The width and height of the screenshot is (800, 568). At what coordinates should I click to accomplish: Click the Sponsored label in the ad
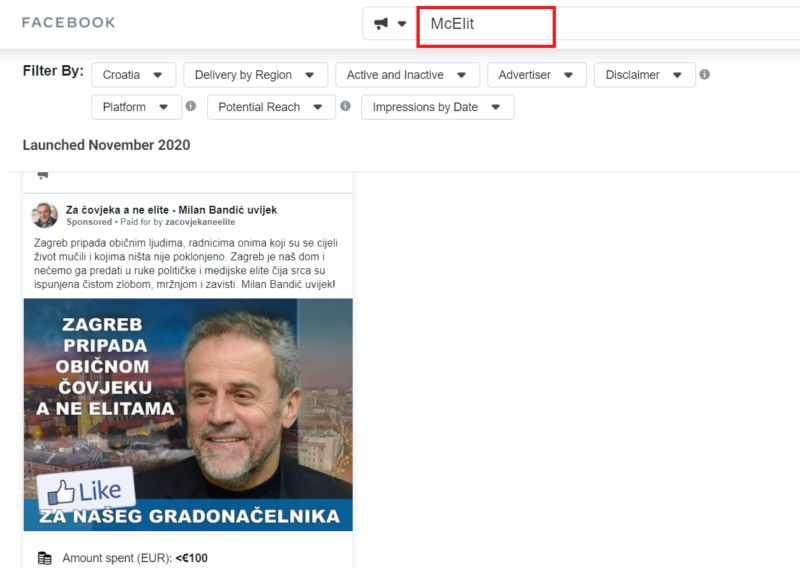point(89,222)
